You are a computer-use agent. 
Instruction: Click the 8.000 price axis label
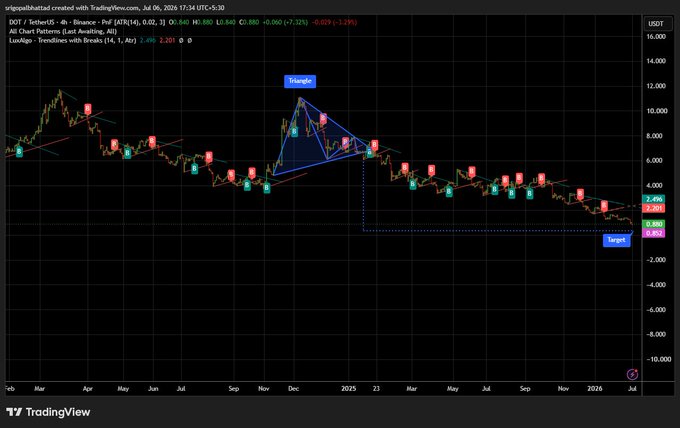[654, 136]
